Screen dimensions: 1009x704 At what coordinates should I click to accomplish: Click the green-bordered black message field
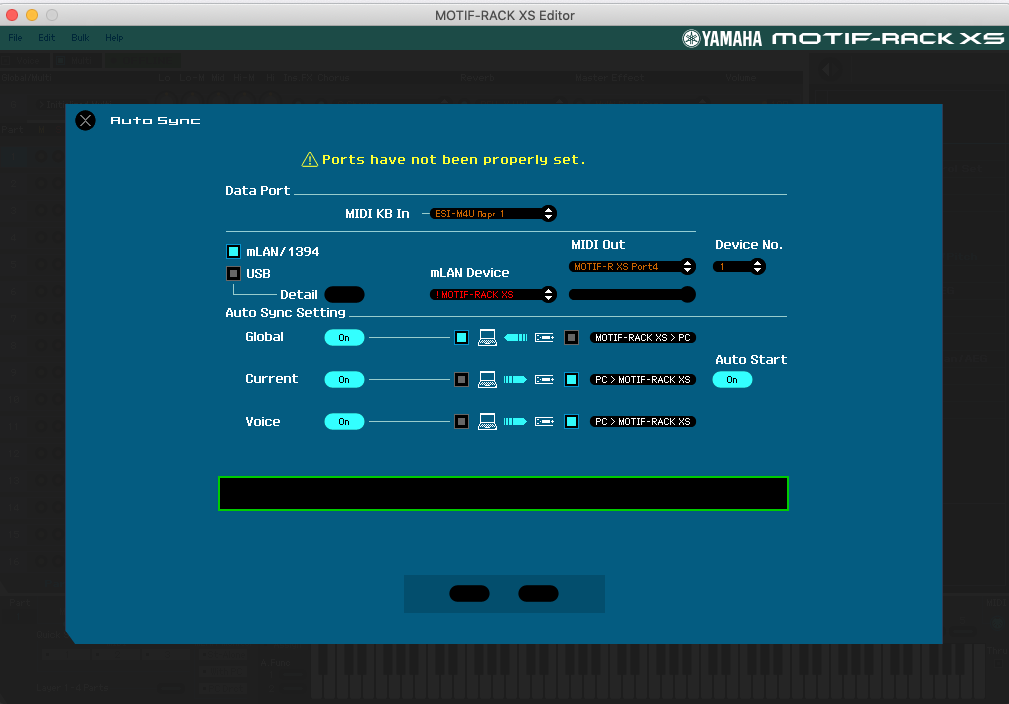[x=503, y=494]
